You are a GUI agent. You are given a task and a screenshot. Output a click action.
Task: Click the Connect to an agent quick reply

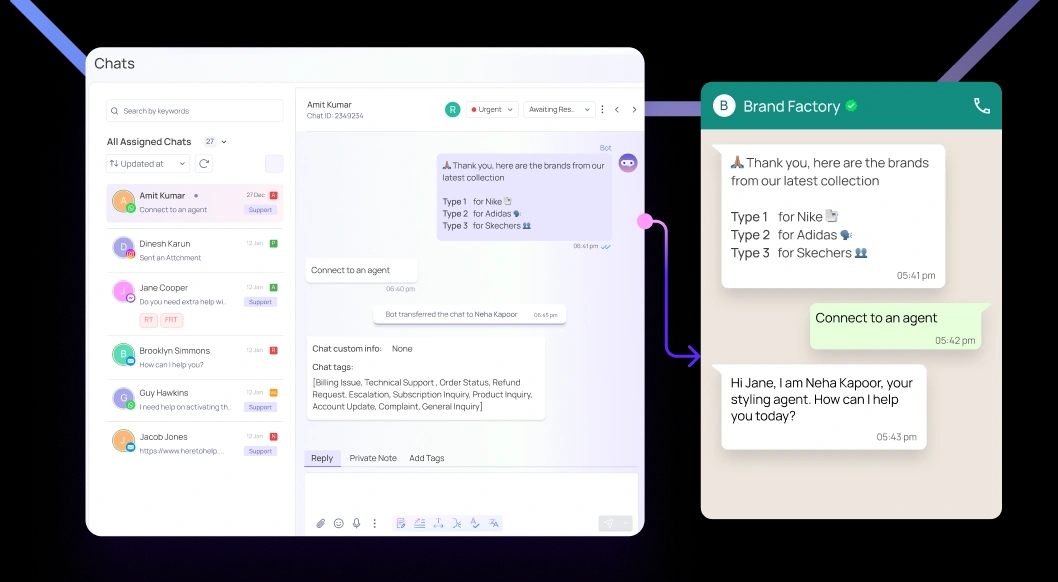pyautogui.click(x=361, y=270)
